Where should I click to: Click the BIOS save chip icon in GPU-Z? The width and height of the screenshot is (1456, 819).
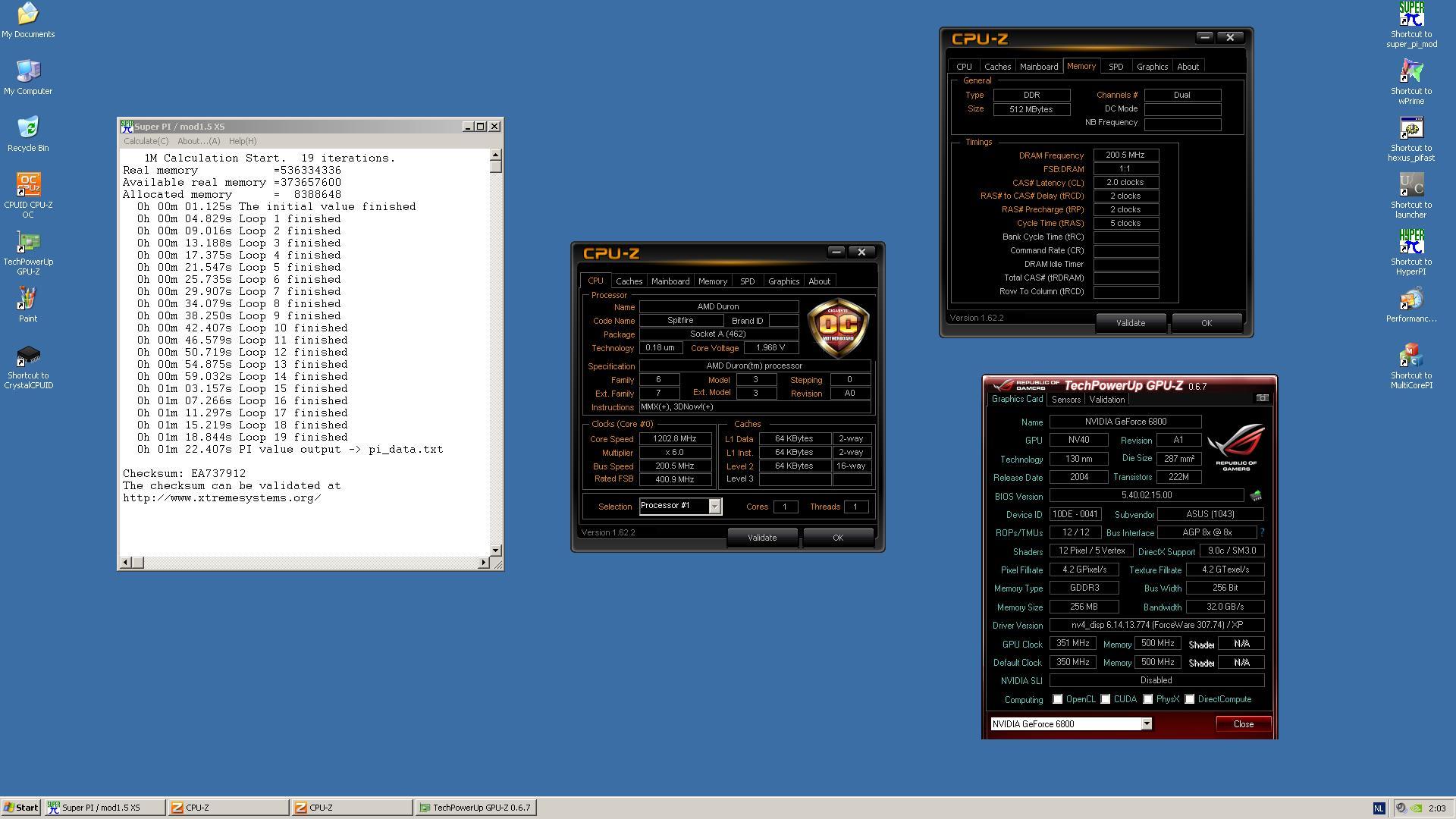point(1256,496)
